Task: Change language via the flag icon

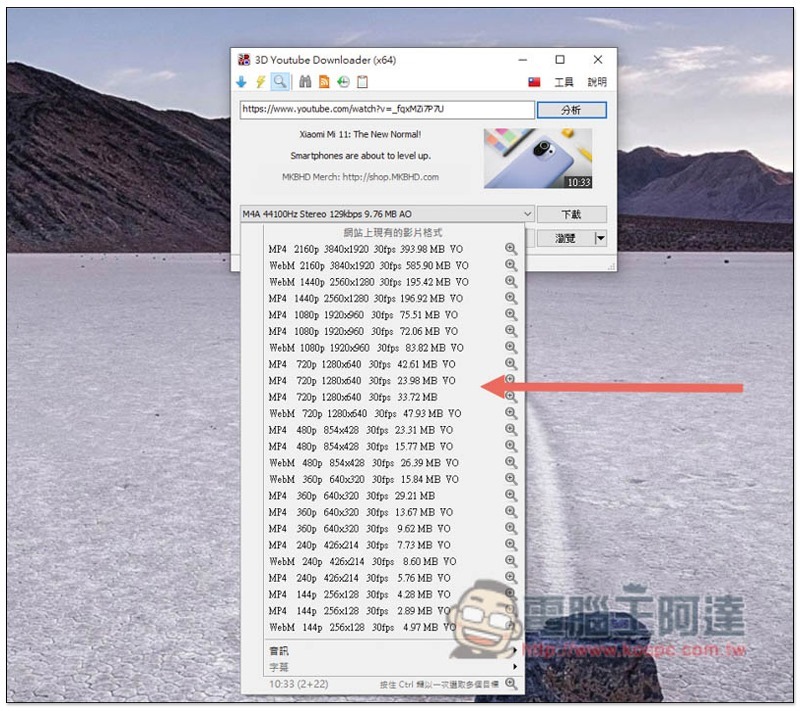Action: pos(534,82)
